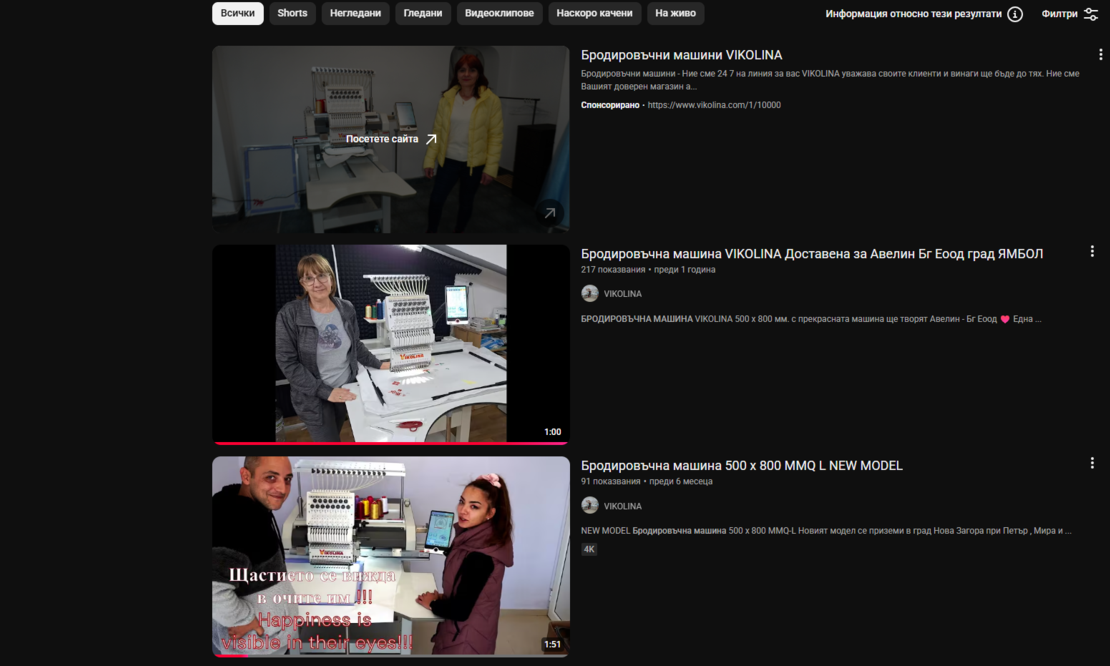Image resolution: width=1110 pixels, height=666 pixels.
Task: Open video title Доставена за Авелин Бг Еоод
Action: click(x=811, y=254)
